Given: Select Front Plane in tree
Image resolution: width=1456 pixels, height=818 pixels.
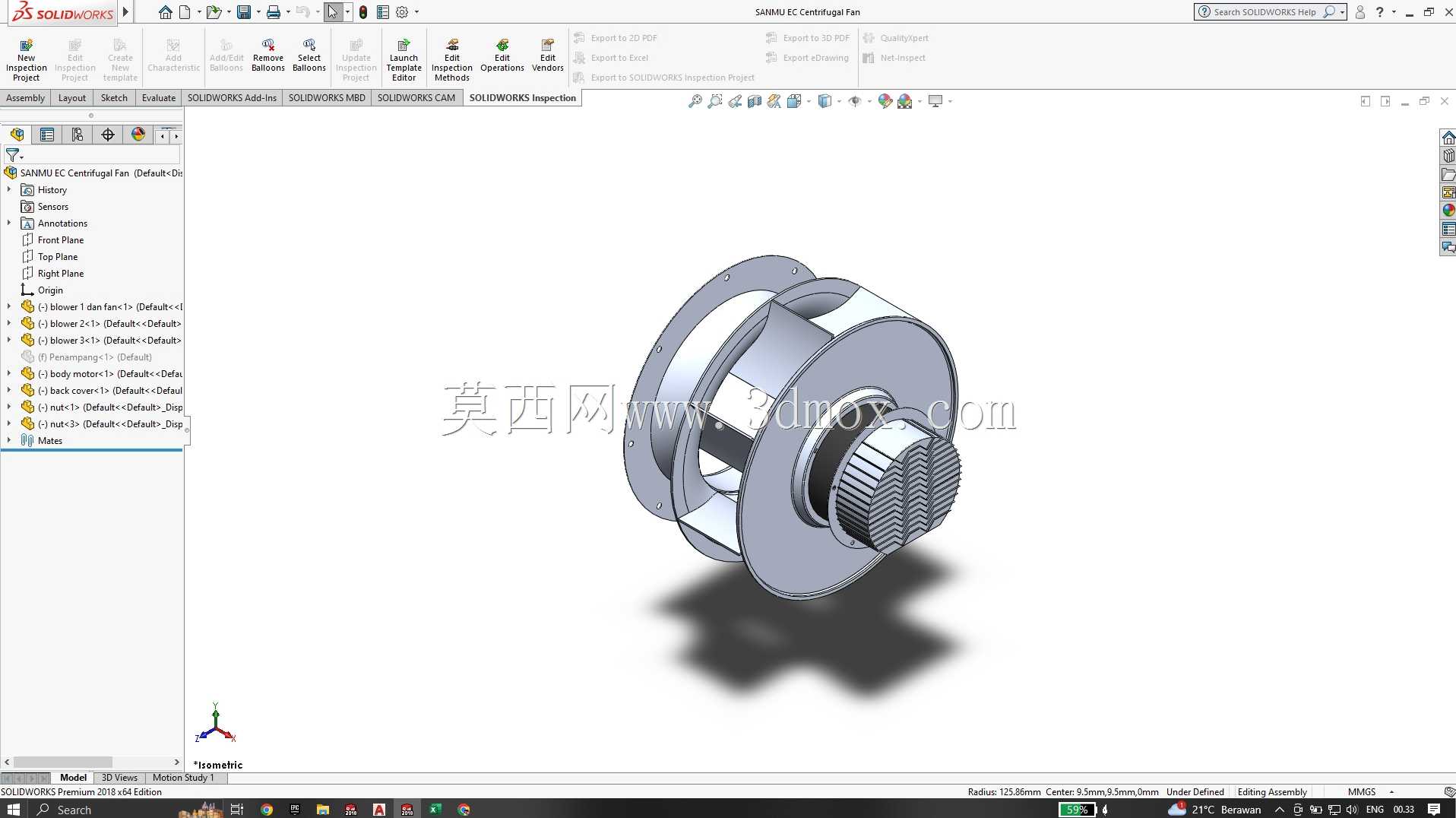Looking at the screenshot, I should pos(61,240).
